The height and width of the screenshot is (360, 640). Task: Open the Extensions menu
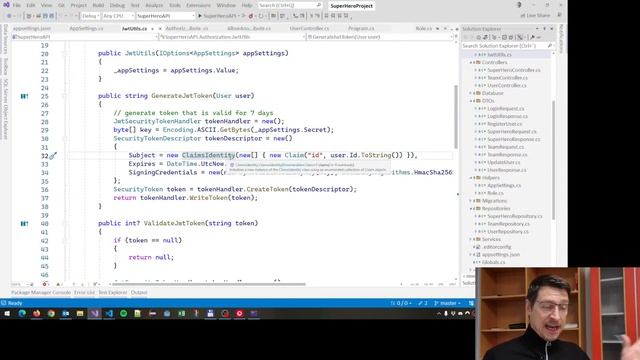click(x=198, y=5)
